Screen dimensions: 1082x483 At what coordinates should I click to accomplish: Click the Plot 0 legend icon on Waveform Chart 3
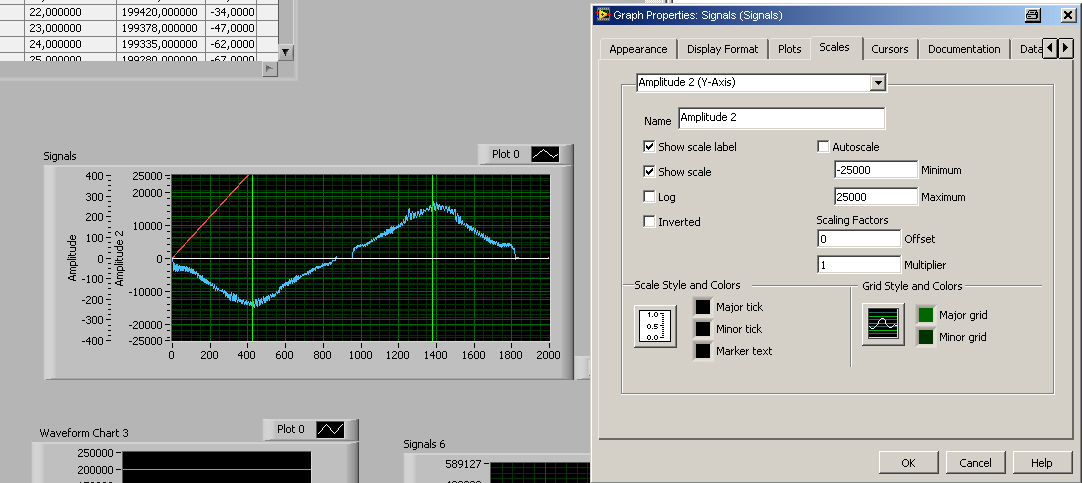330,429
